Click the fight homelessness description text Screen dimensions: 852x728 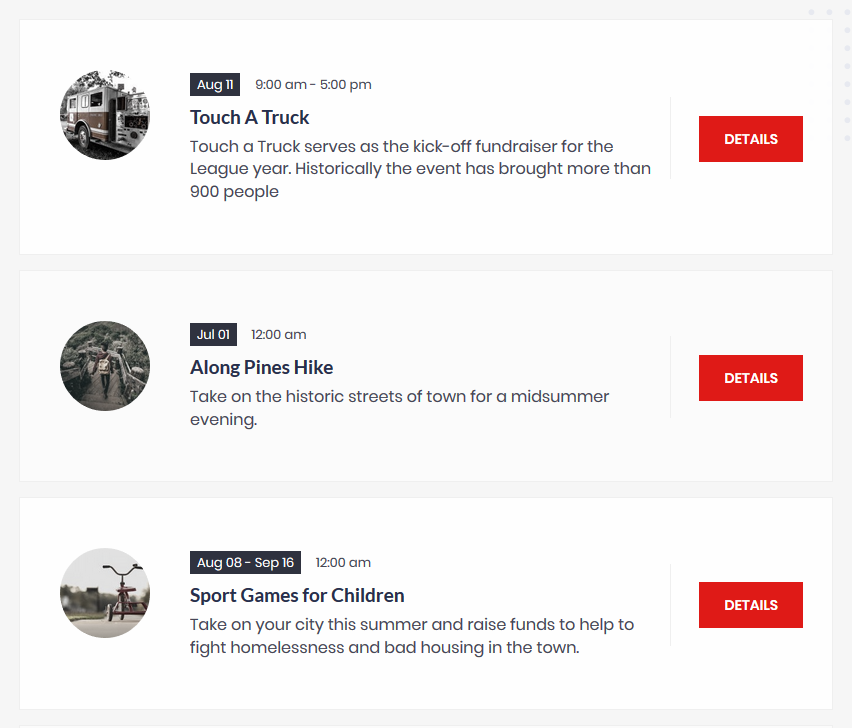tap(412, 636)
